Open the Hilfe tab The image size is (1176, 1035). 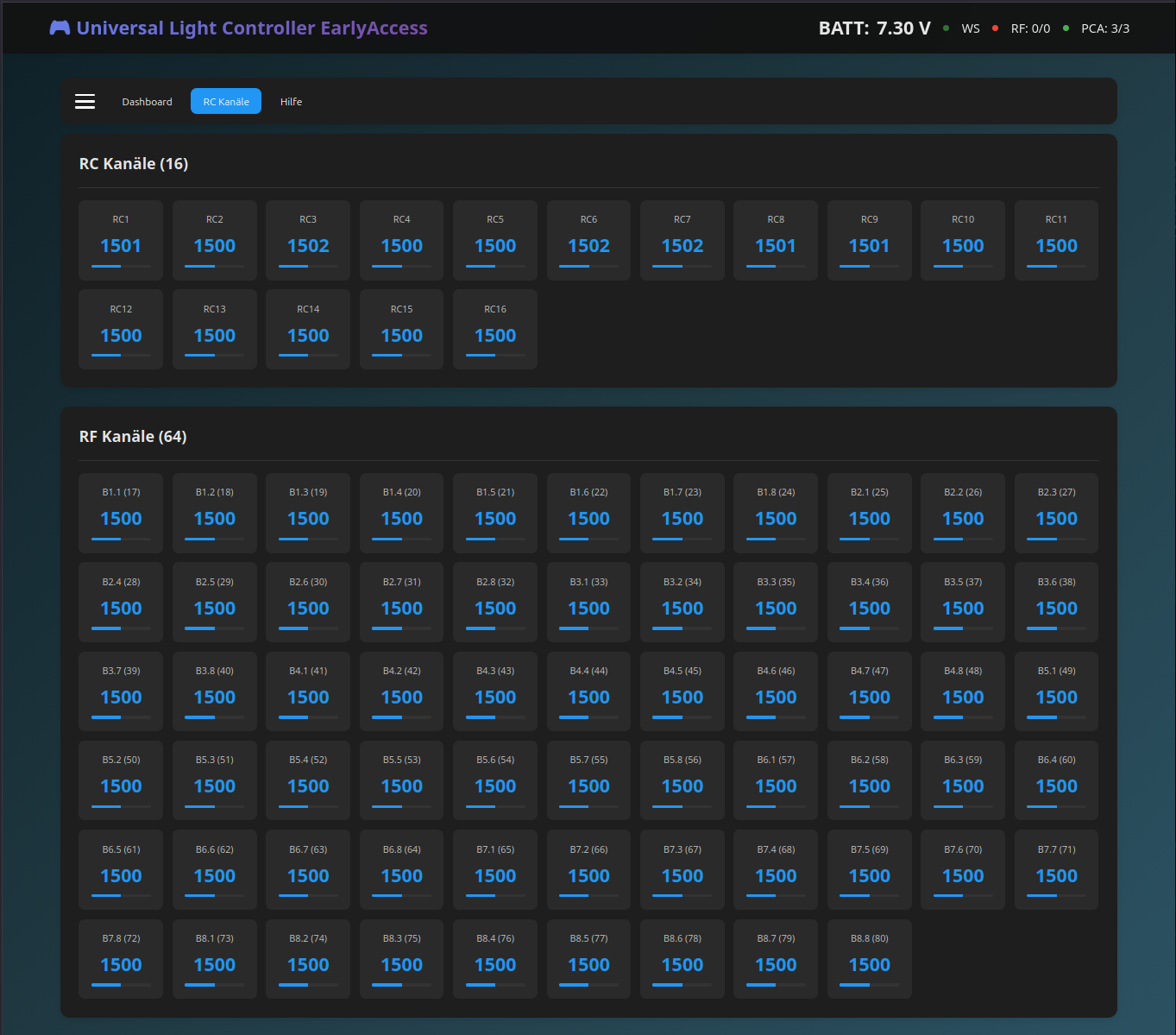pyautogui.click(x=291, y=102)
